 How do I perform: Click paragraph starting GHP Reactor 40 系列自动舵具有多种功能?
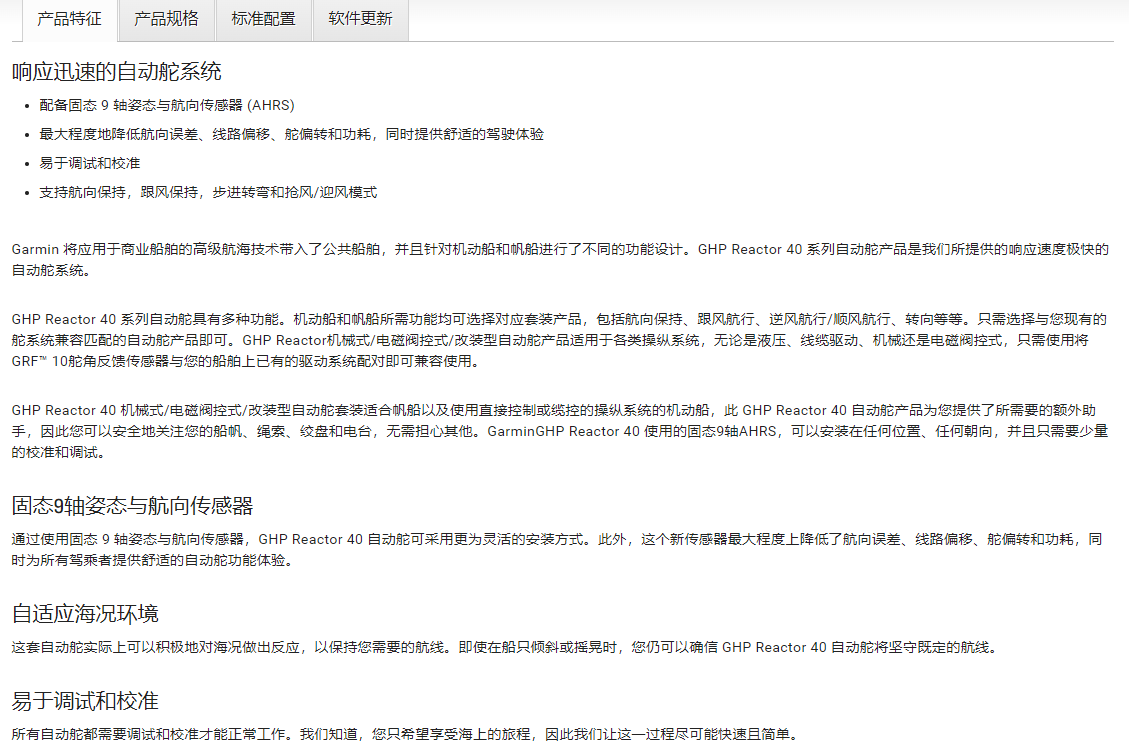559,320
